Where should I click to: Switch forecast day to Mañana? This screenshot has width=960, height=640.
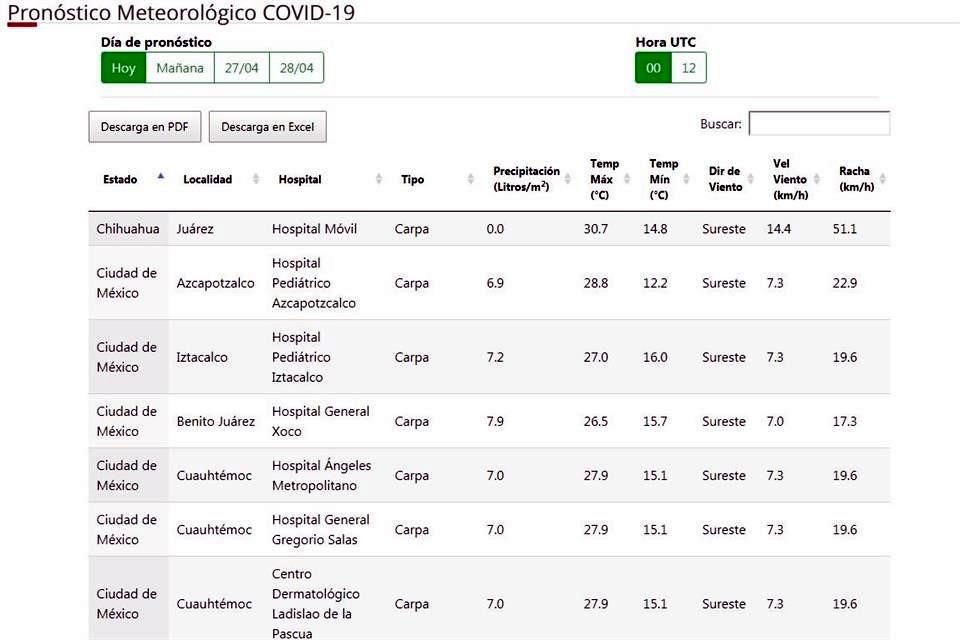pyautogui.click(x=180, y=68)
